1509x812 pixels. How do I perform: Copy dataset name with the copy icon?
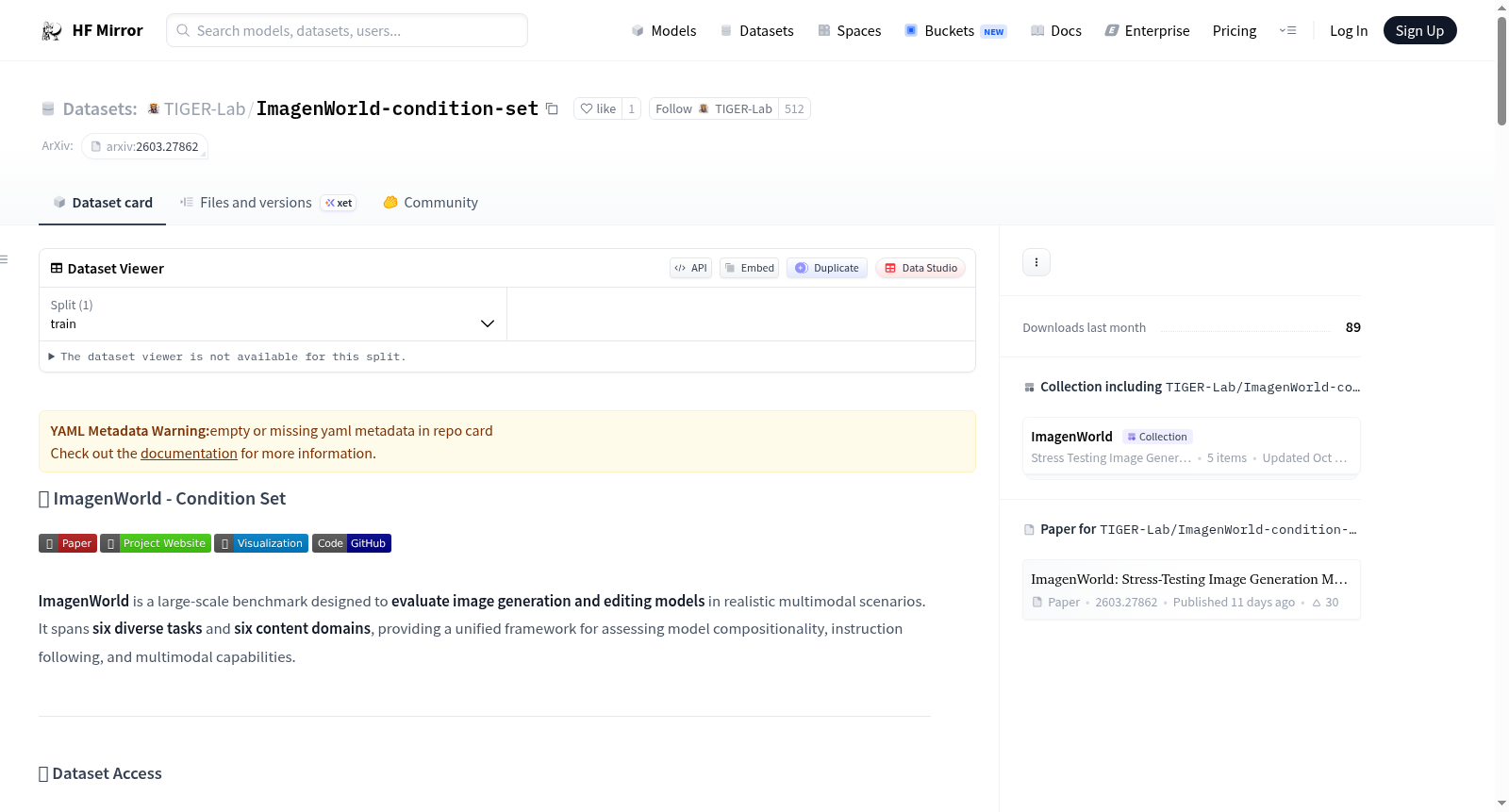click(552, 109)
